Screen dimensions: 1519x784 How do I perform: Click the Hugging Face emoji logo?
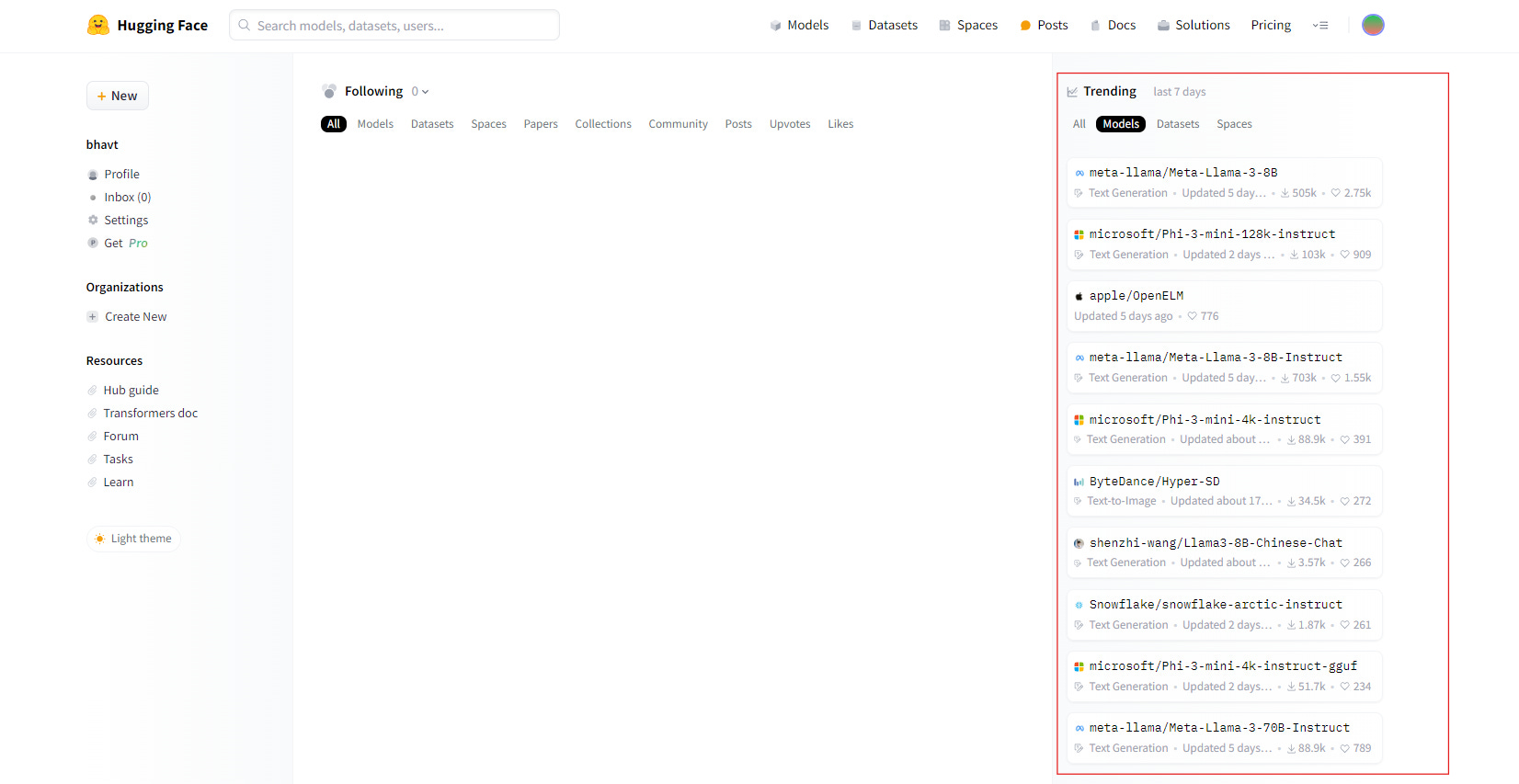point(98,25)
